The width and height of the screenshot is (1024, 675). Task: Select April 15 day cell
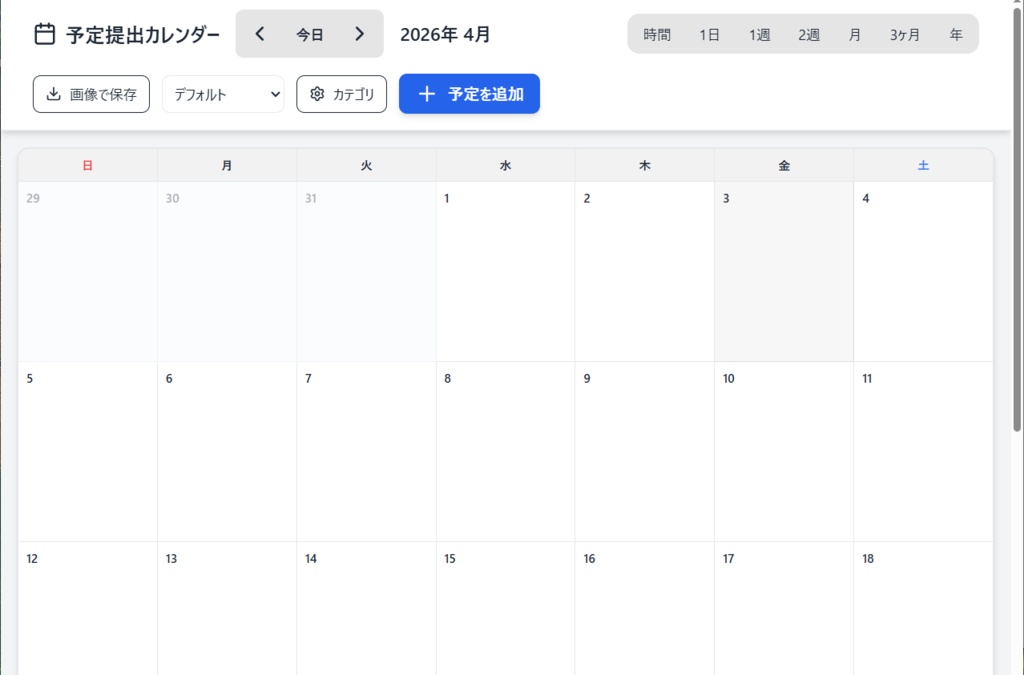(505, 610)
